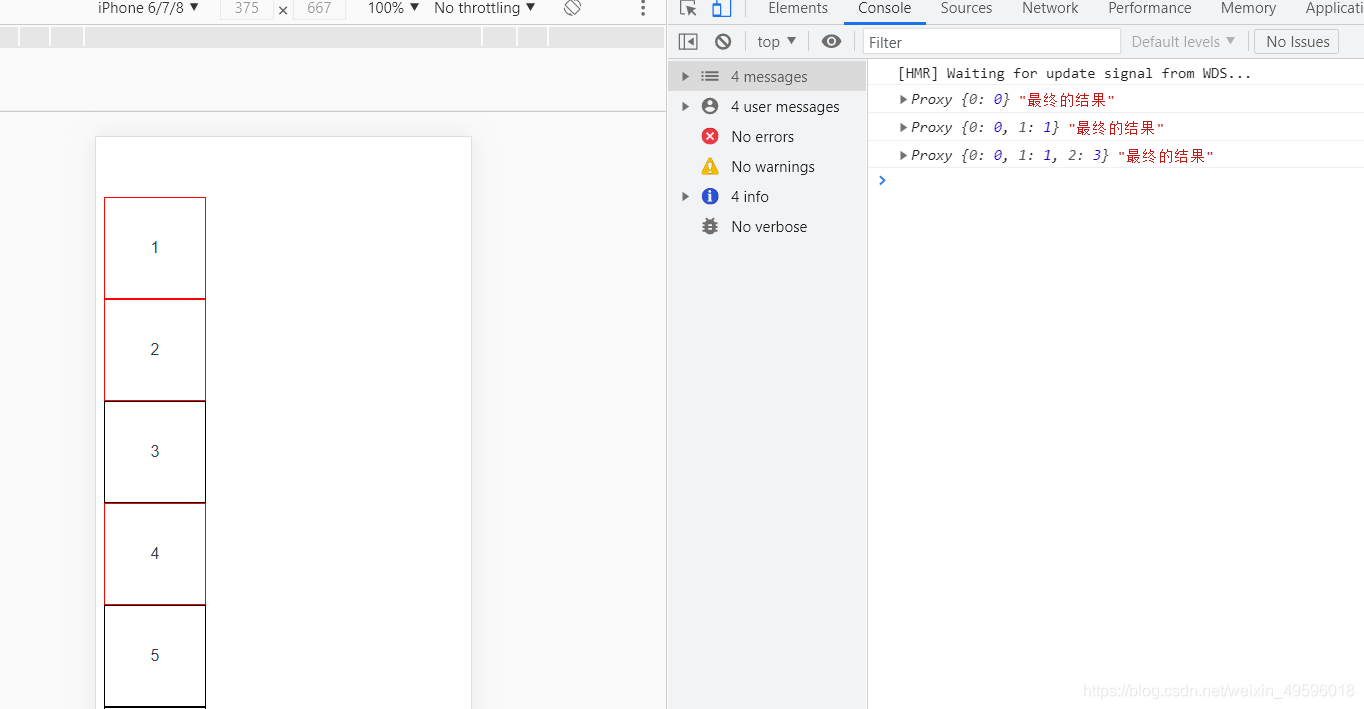Click inside the console Filter input field
This screenshot has height=709, width=1364.
[990, 41]
